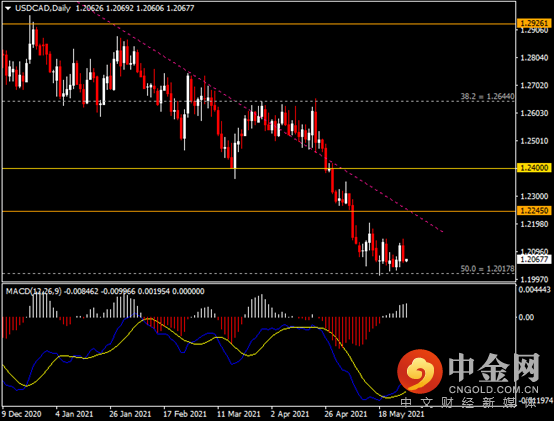554x421 pixels.
Task: Click the 38.2 = 1.26440 Fibonacci label
Action: click(487, 96)
